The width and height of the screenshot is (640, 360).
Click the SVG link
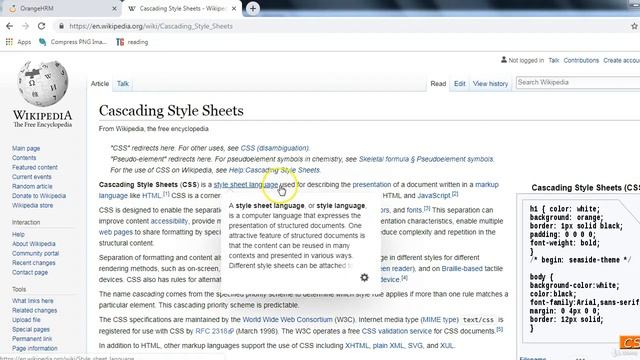(415, 346)
